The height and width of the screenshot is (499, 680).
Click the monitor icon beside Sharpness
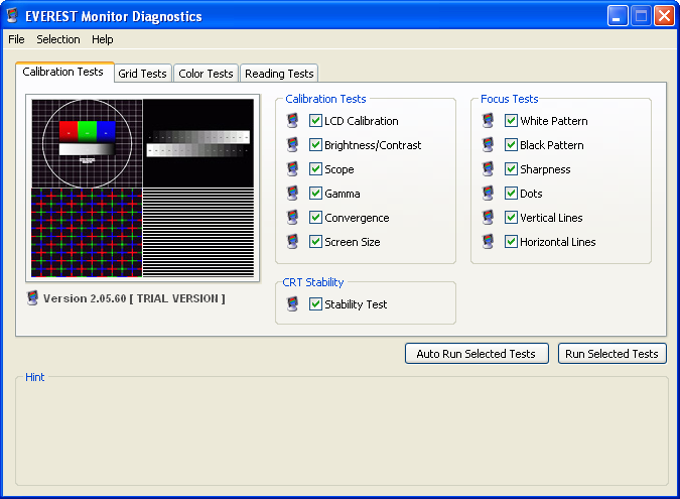(488, 169)
